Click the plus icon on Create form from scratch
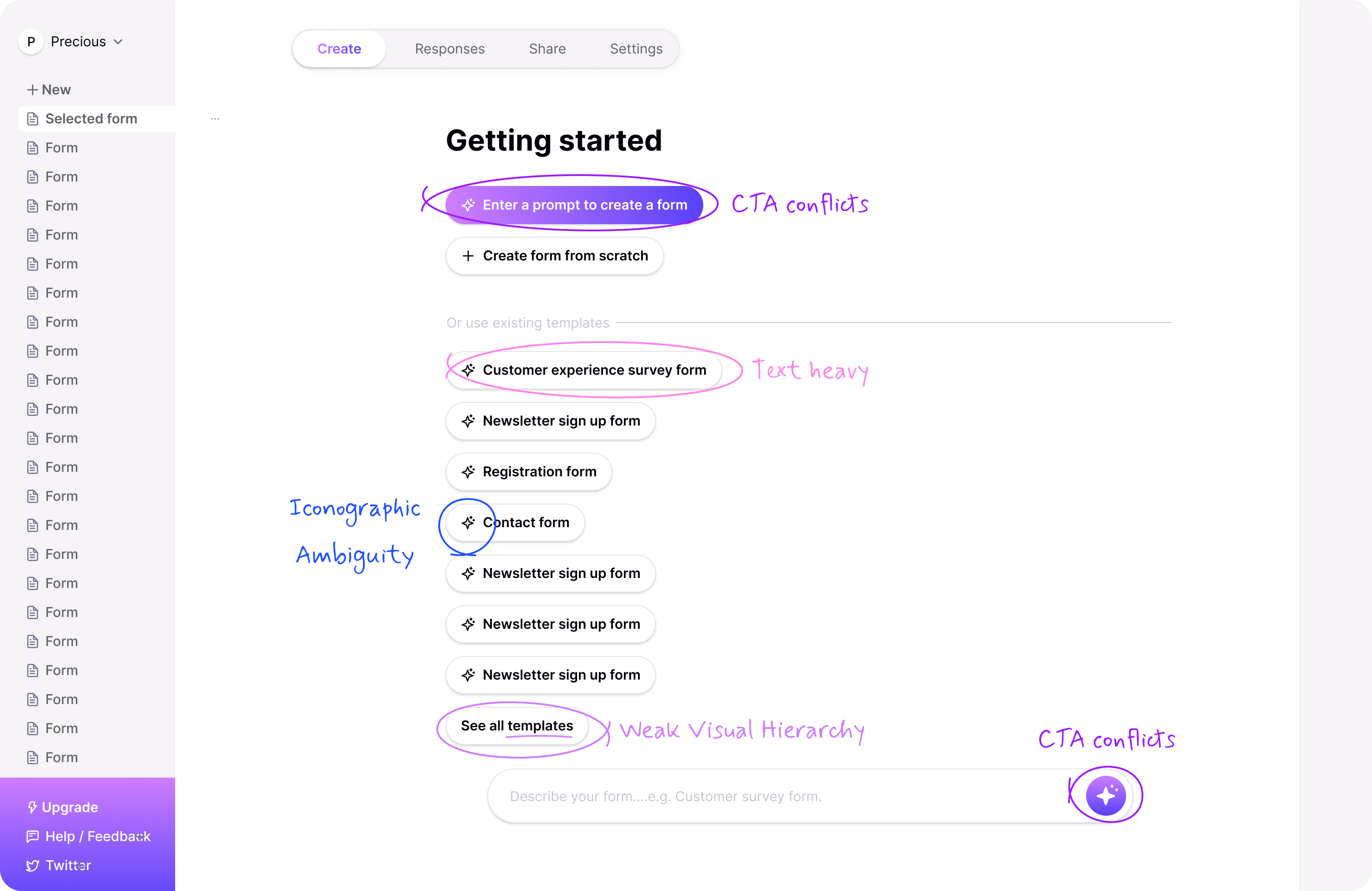The image size is (1372, 891). (x=468, y=256)
